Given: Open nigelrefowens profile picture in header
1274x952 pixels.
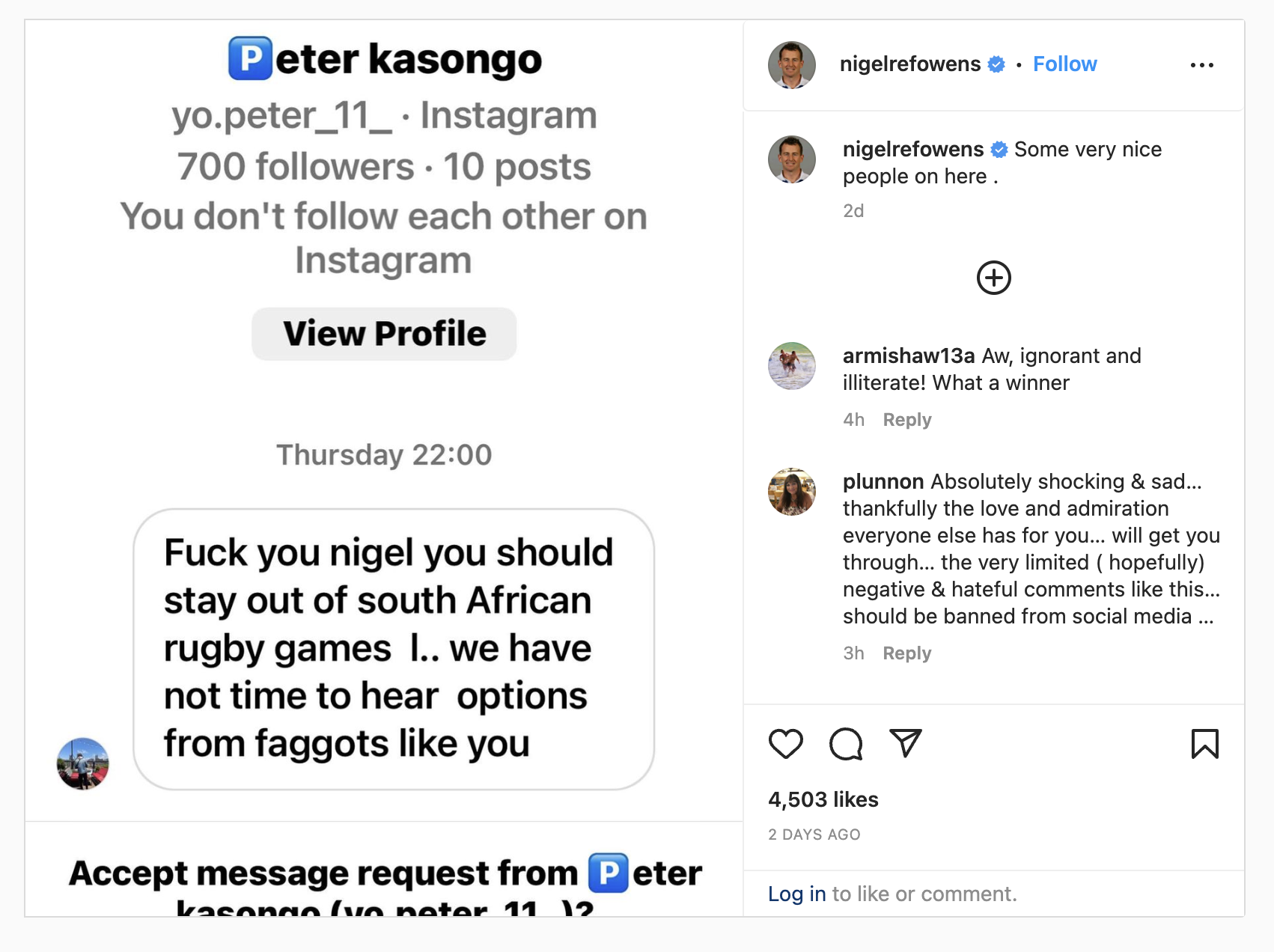Looking at the screenshot, I should 792,65.
